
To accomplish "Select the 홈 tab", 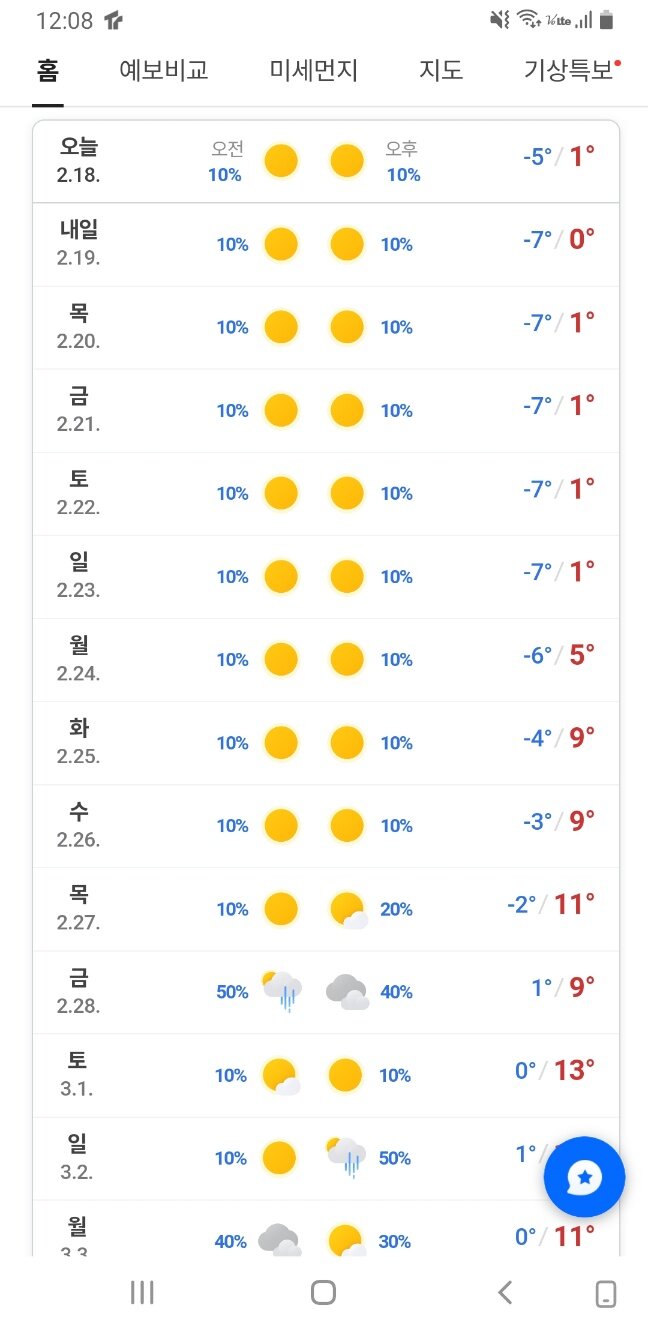I will coord(48,71).
